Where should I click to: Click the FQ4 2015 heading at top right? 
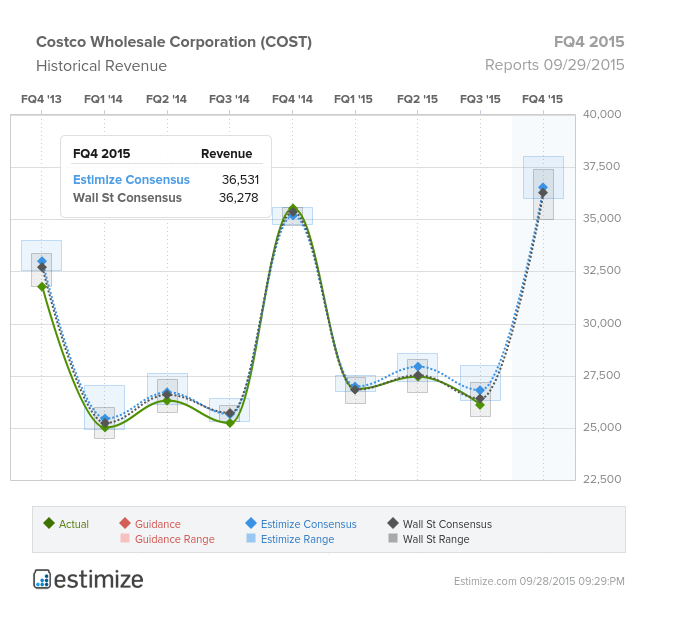click(589, 42)
